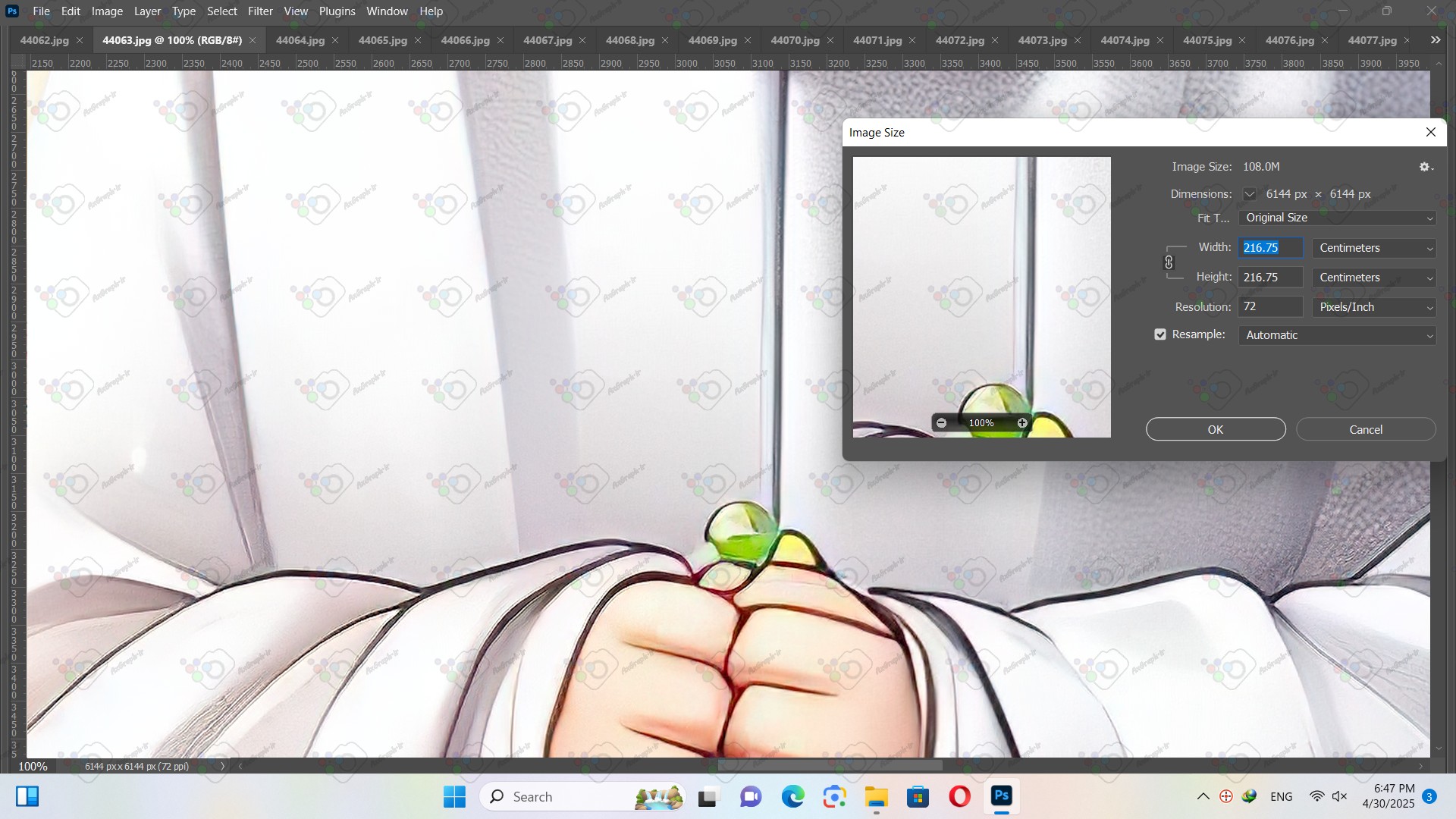1456x819 pixels.
Task: Cancel the Image Size dialog
Action: [1366, 429]
